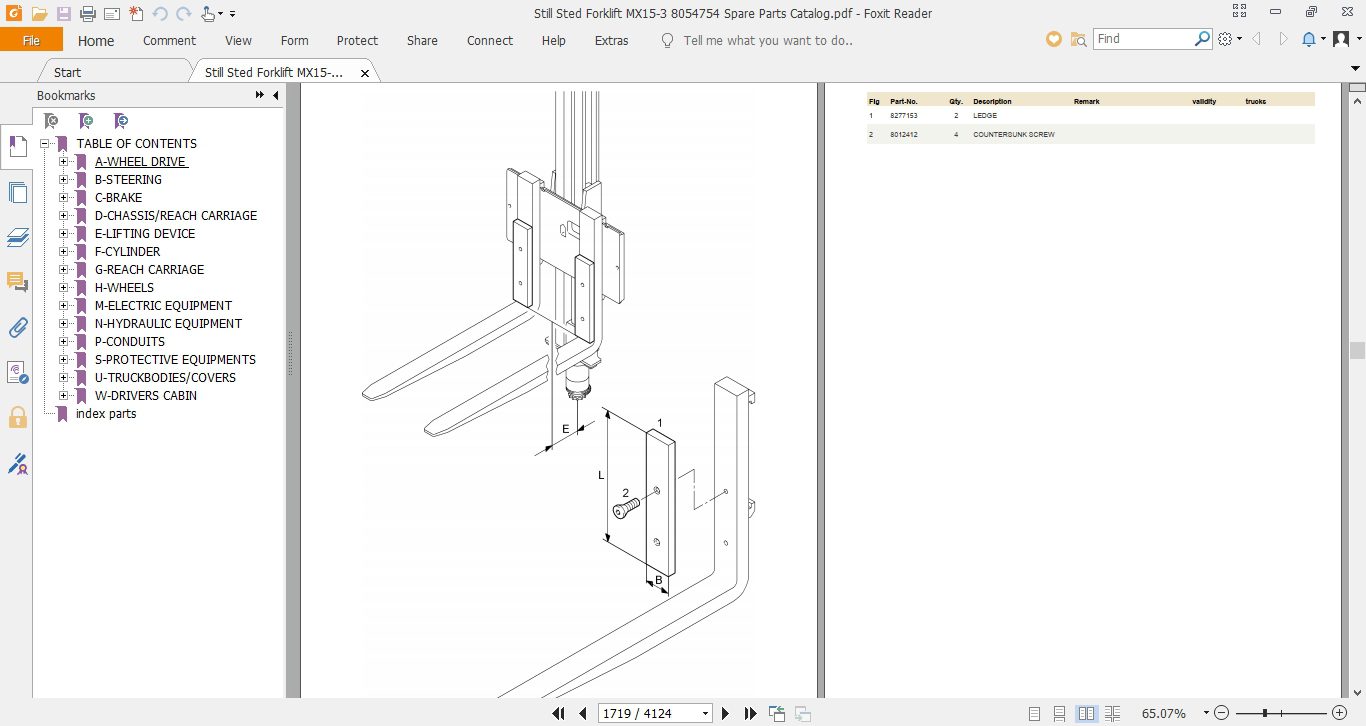Switch to the Start document tab
This screenshot has width=1366, height=726.
coord(67,72)
